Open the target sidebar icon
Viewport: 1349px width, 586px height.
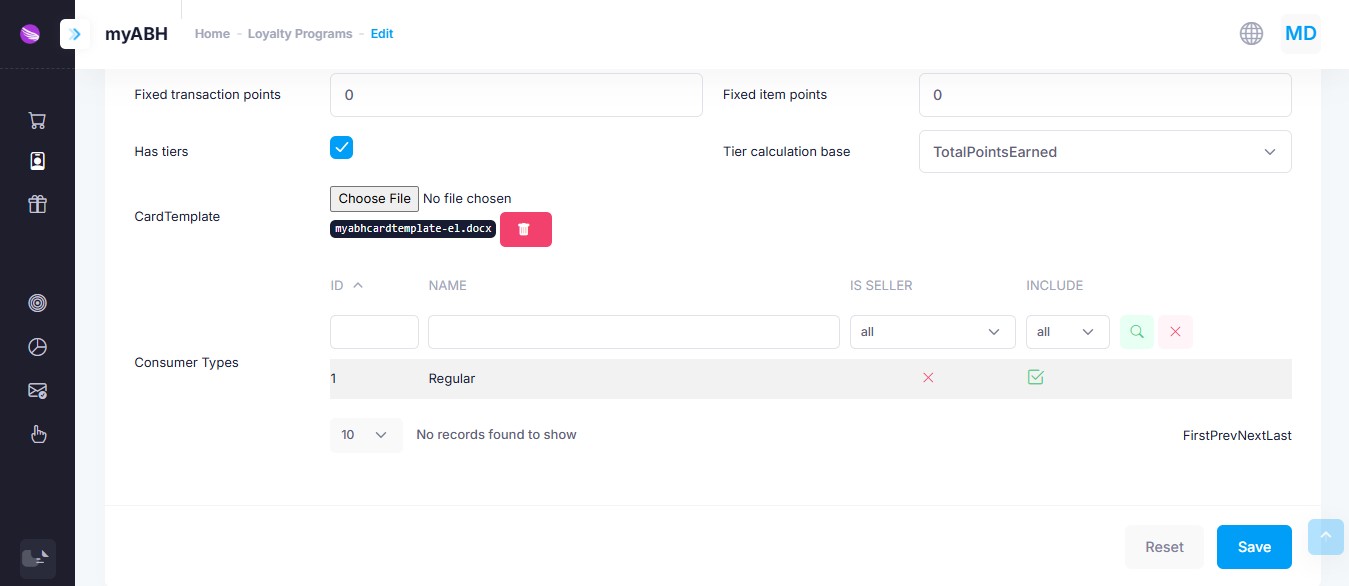click(37, 303)
